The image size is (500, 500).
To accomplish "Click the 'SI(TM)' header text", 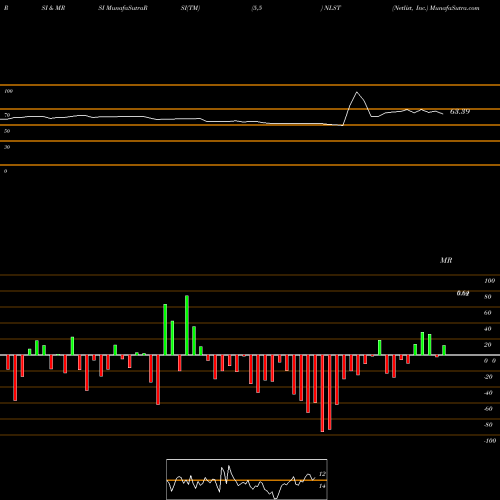I will [190, 8].
